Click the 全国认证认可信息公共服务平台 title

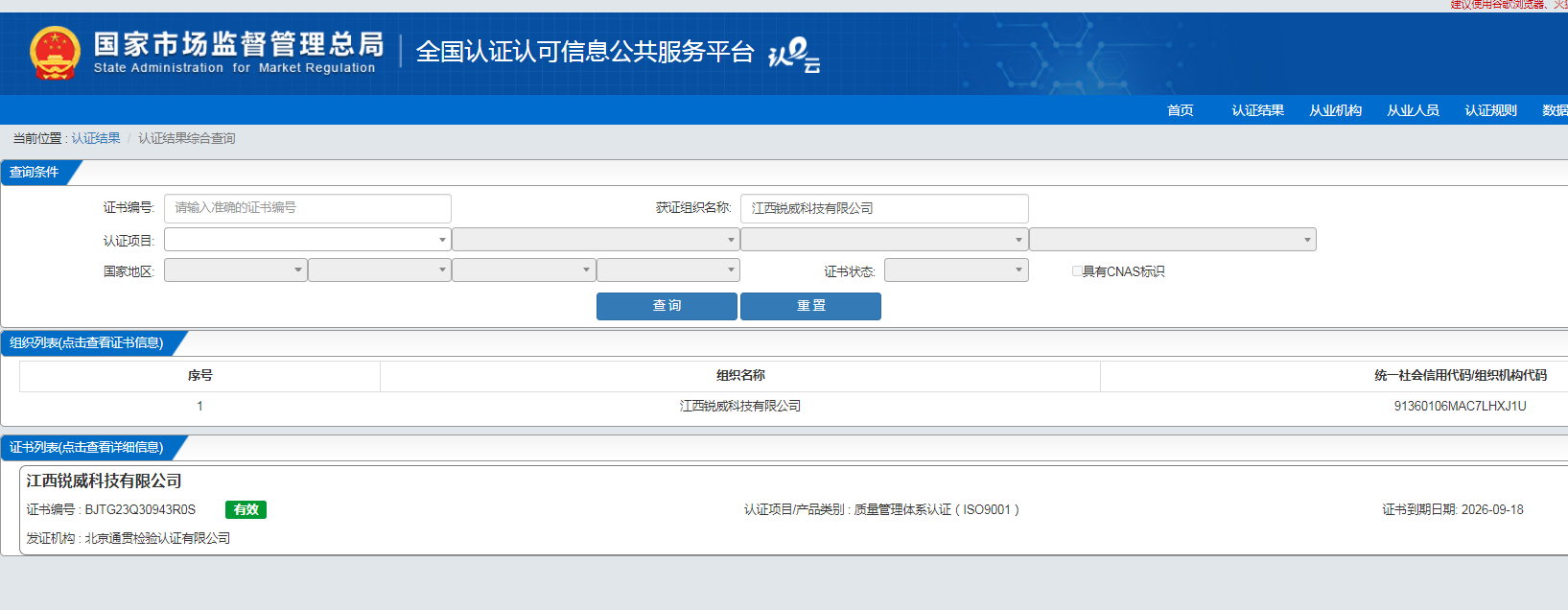tap(585, 52)
